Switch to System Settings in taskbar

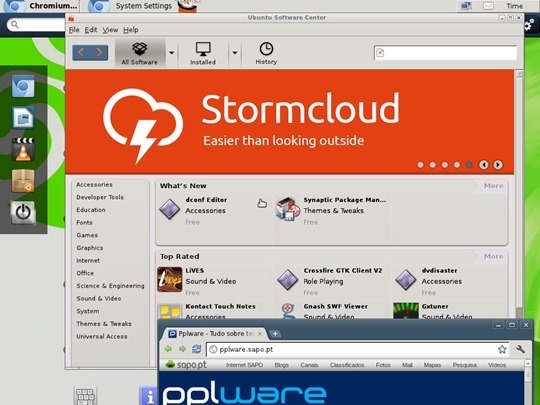pos(131,6)
